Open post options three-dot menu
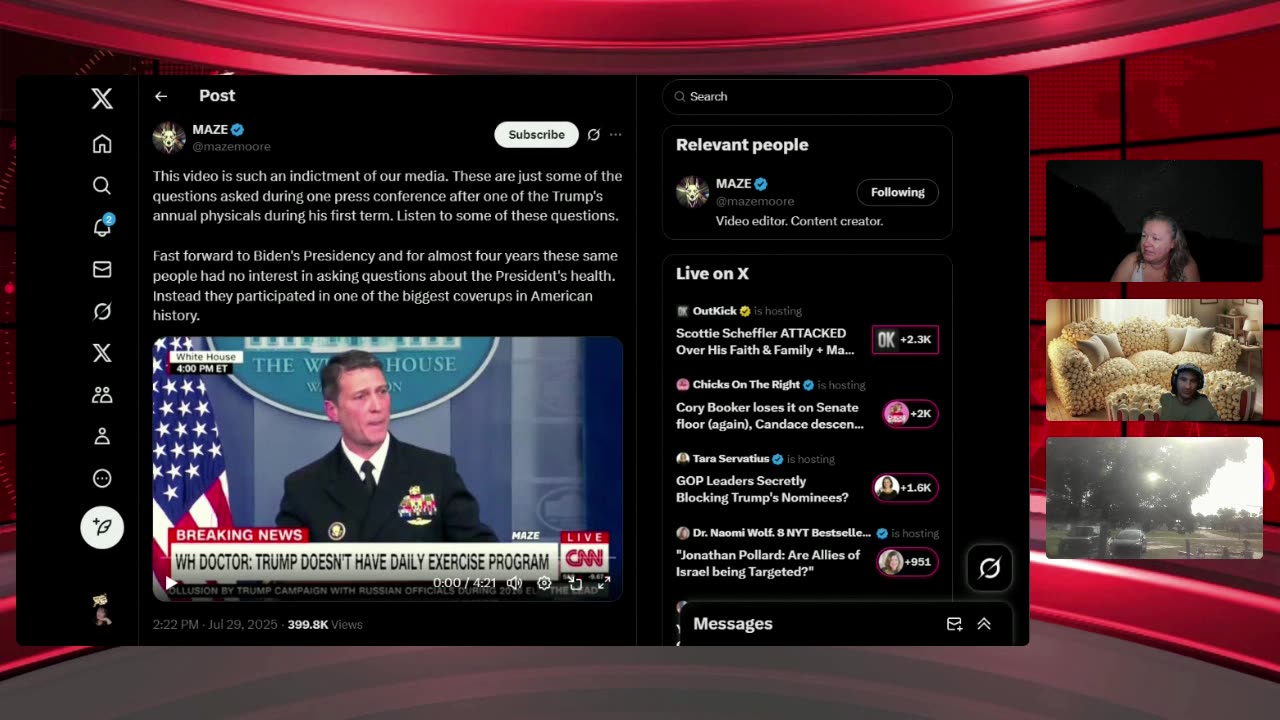 616,135
